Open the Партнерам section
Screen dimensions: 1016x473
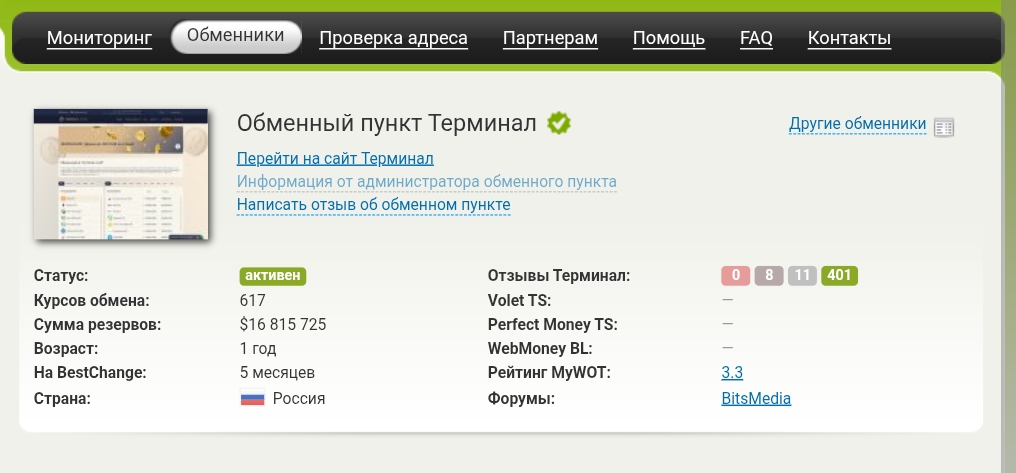pos(550,38)
